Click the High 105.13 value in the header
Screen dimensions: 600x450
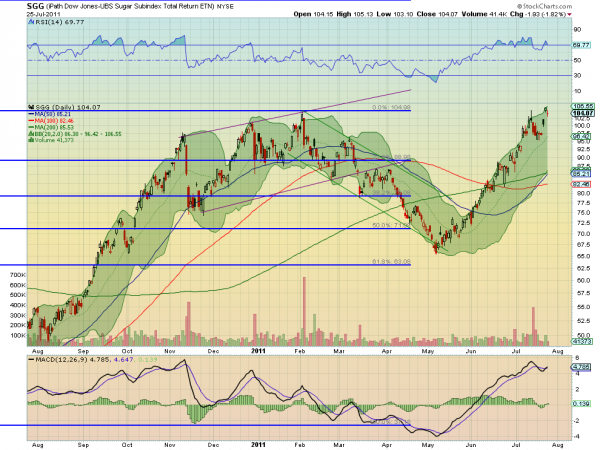pos(354,14)
